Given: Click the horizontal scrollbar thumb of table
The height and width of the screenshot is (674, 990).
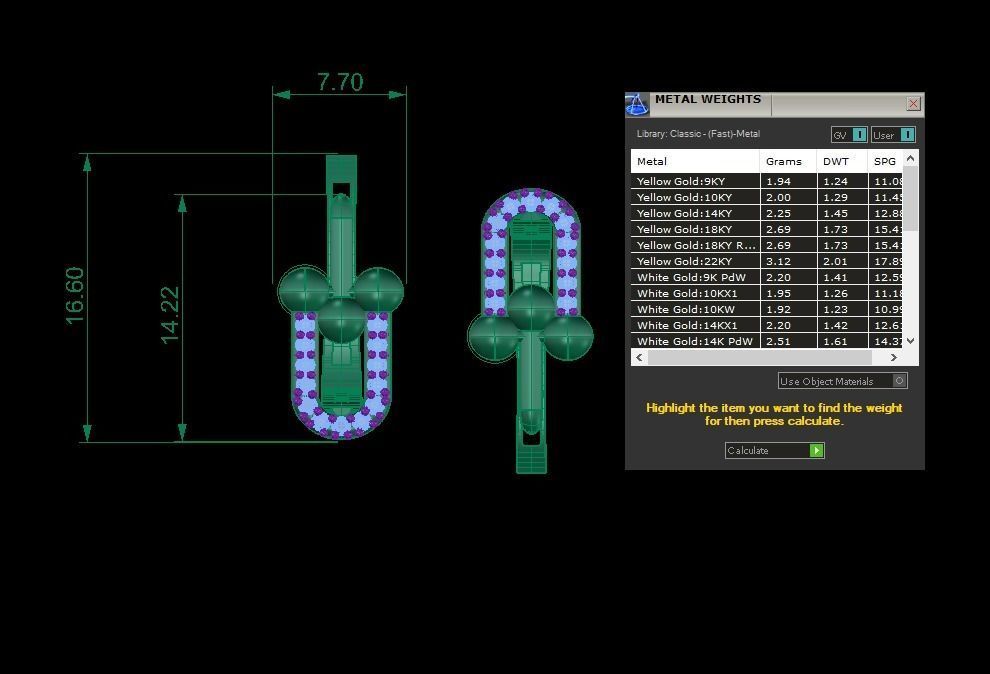Looking at the screenshot, I should pos(760,357).
